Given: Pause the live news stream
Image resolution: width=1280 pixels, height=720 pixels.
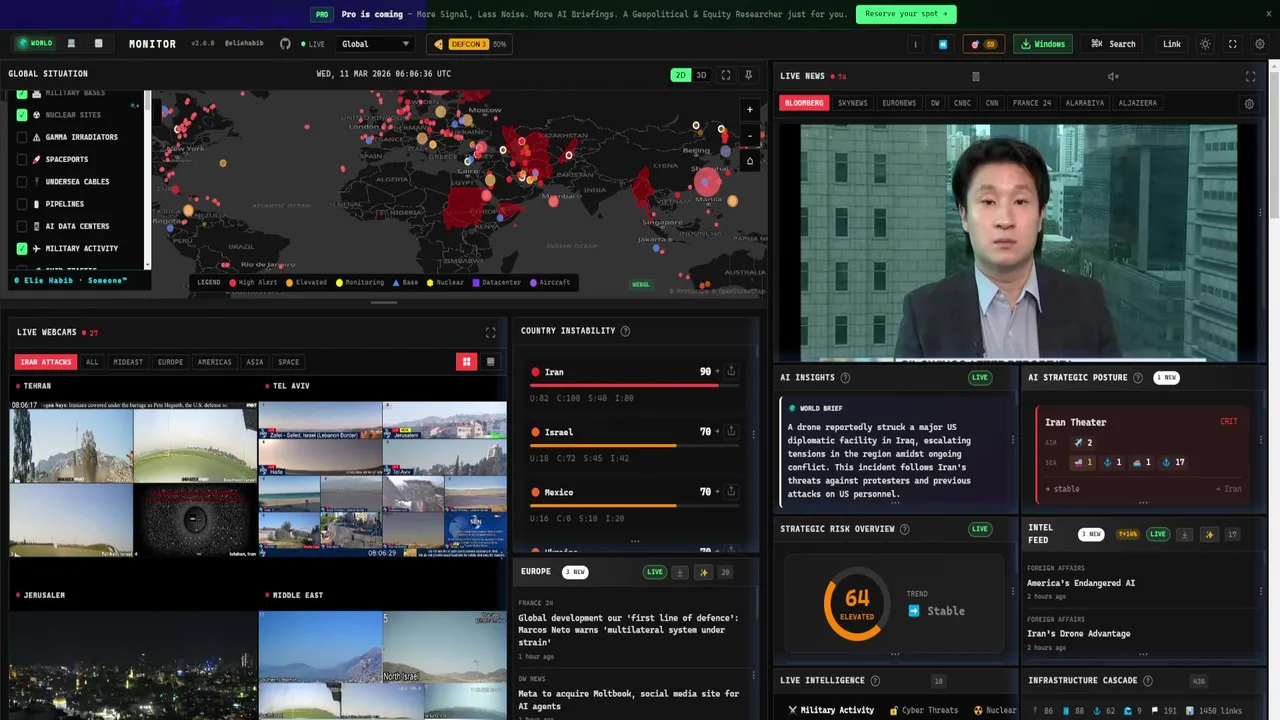Looking at the screenshot, I should pos(976,76).
